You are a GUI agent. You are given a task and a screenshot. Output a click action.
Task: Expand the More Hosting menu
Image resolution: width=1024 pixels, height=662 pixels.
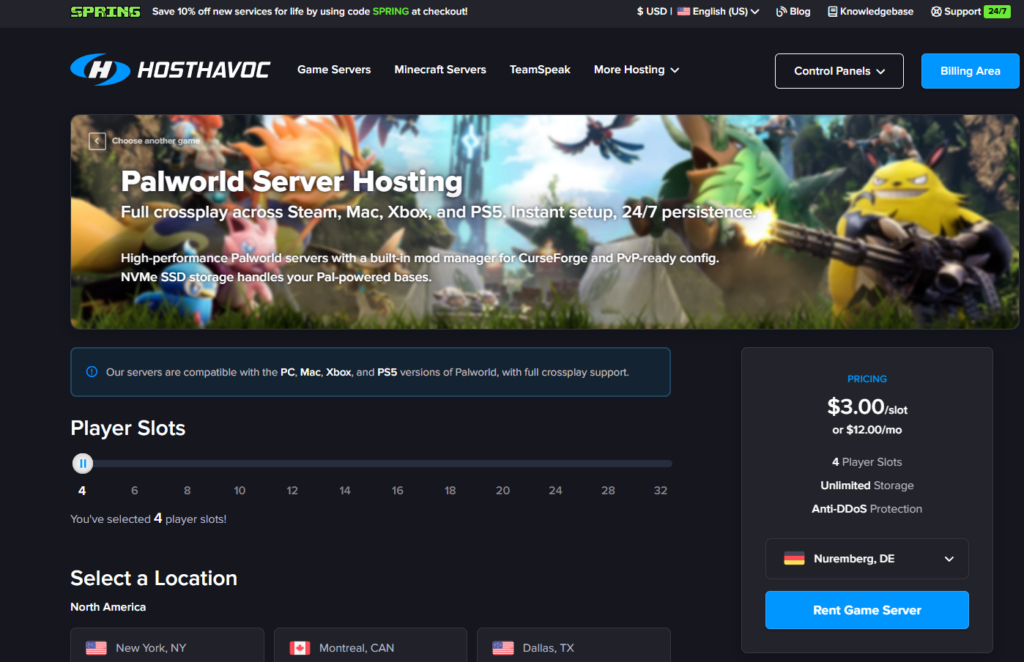click(x=636, y=69)
